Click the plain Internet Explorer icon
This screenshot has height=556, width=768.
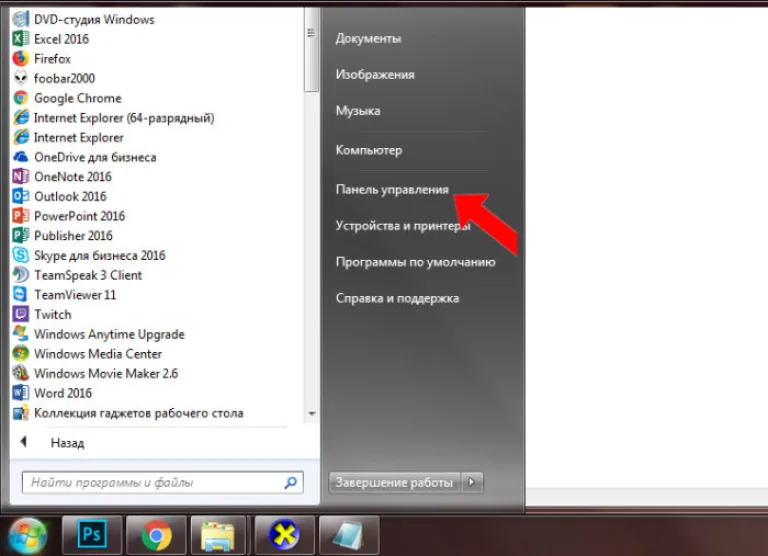point(21,137)
